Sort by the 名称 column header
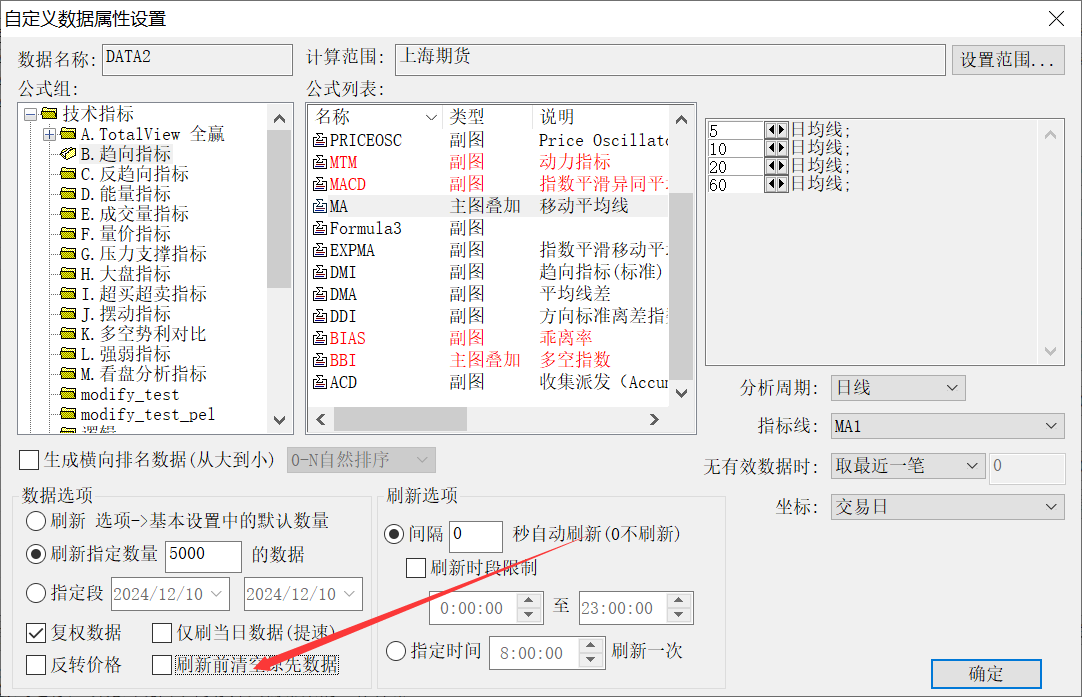This screenshot has height=697, width=1082. [375, 117]
